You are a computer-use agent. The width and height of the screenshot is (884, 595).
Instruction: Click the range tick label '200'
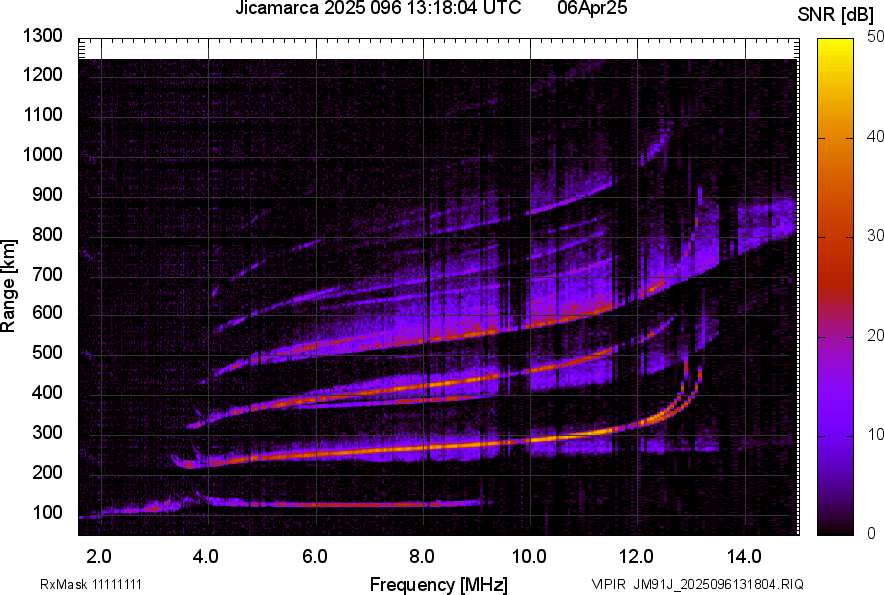coord(47,472)
